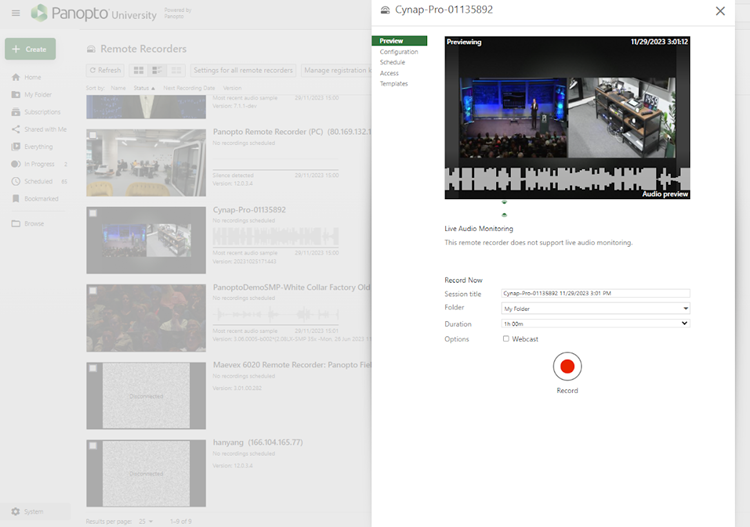Enable the Webcast checkbox
This screenshot has height=527, width=750.
pyautogui.click(x=506, y=339)
